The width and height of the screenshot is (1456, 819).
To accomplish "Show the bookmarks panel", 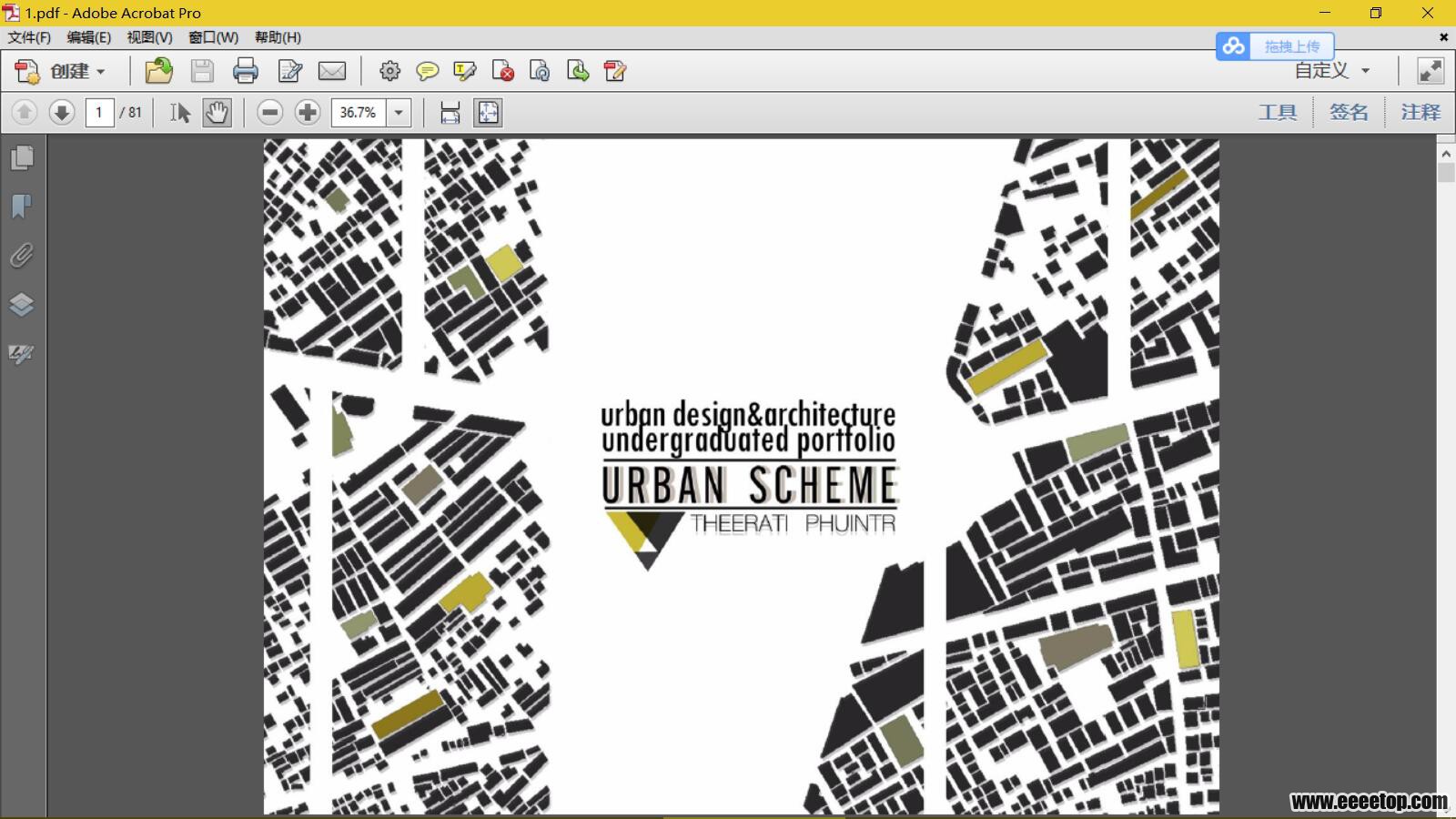I will click(x=22, y=207).
